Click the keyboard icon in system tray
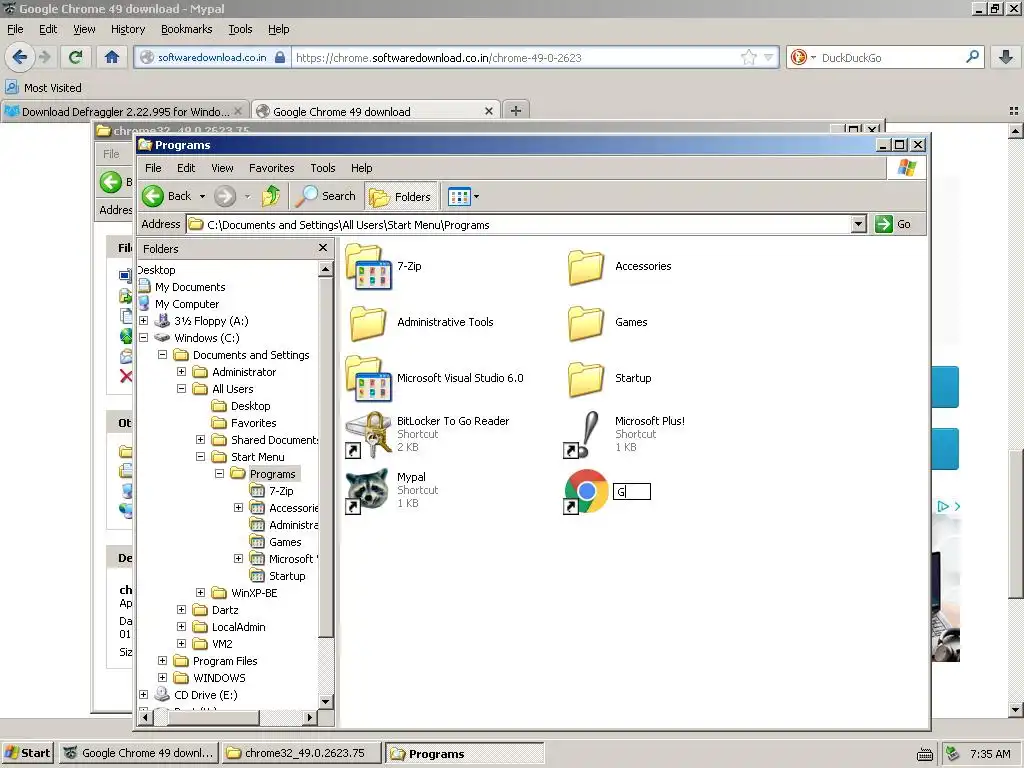 pos(924,754)
